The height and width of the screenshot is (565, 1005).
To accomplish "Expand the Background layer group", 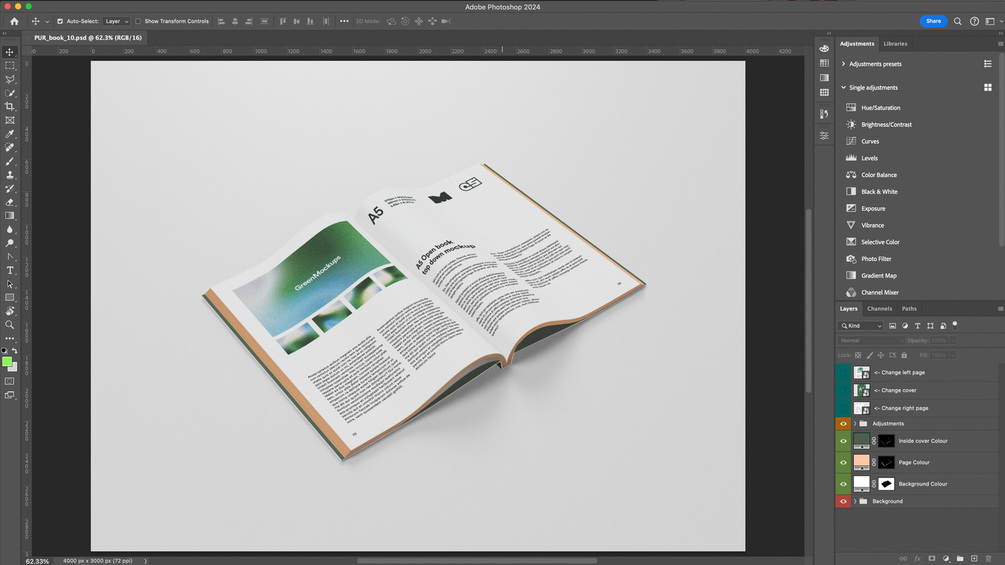I will click(x=854, y=501).
